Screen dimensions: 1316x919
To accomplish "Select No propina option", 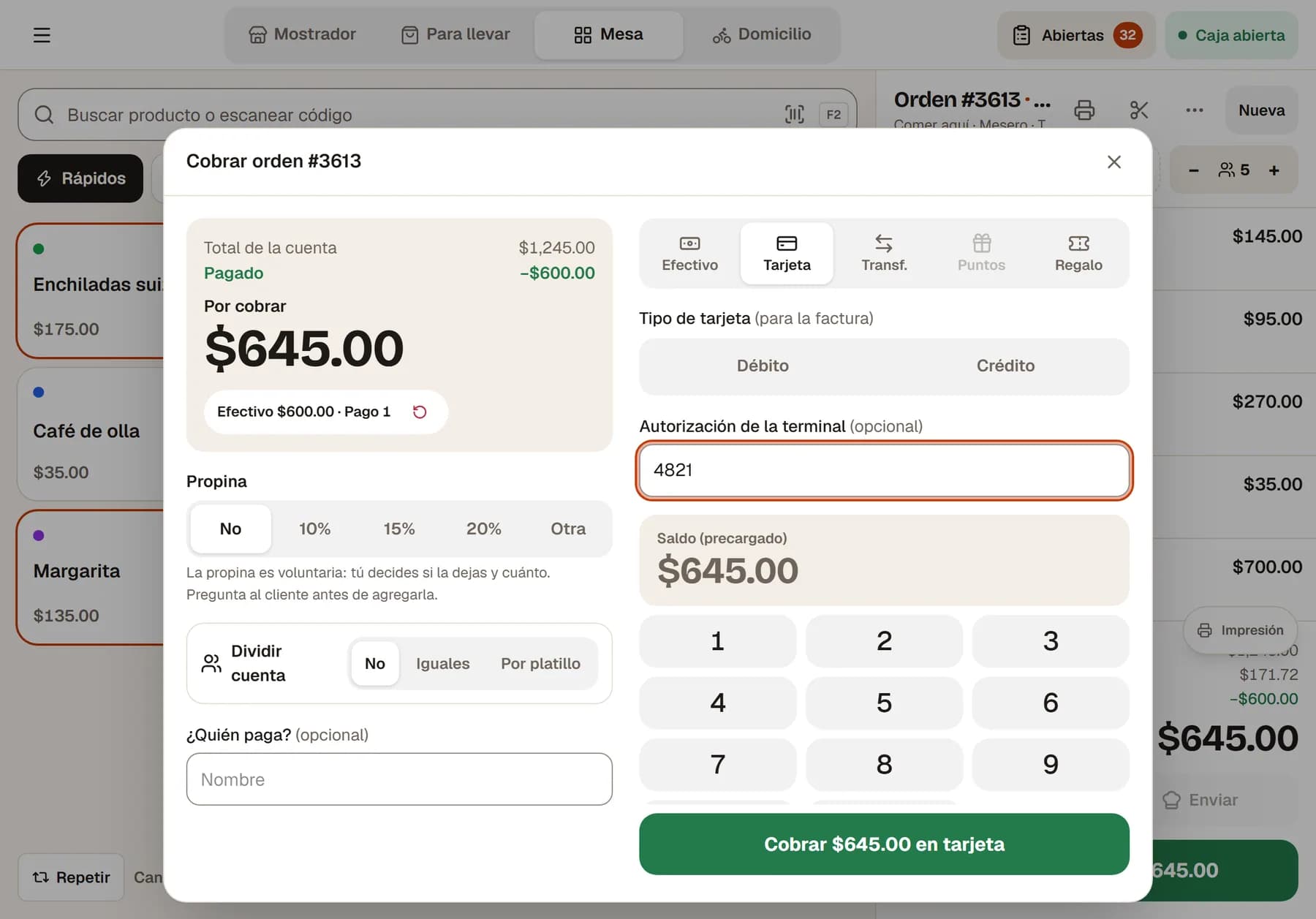I will tap(230, 529).
